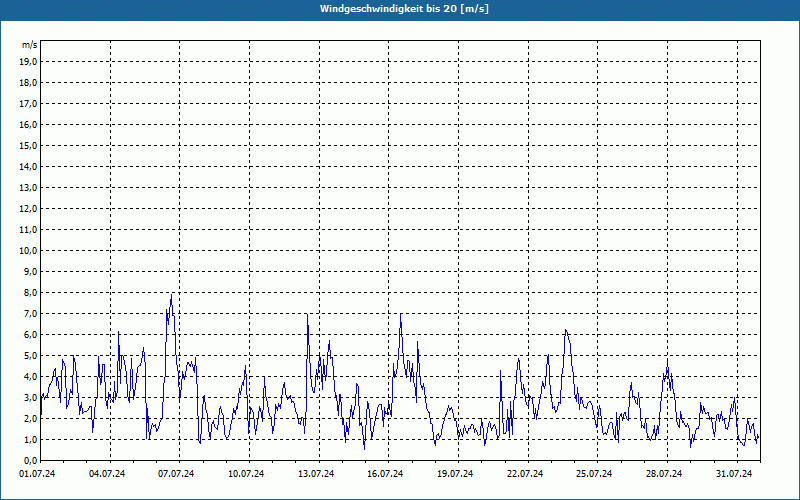
Task: Click the 'm/s' unit label
Action: (x=30, y=45)
